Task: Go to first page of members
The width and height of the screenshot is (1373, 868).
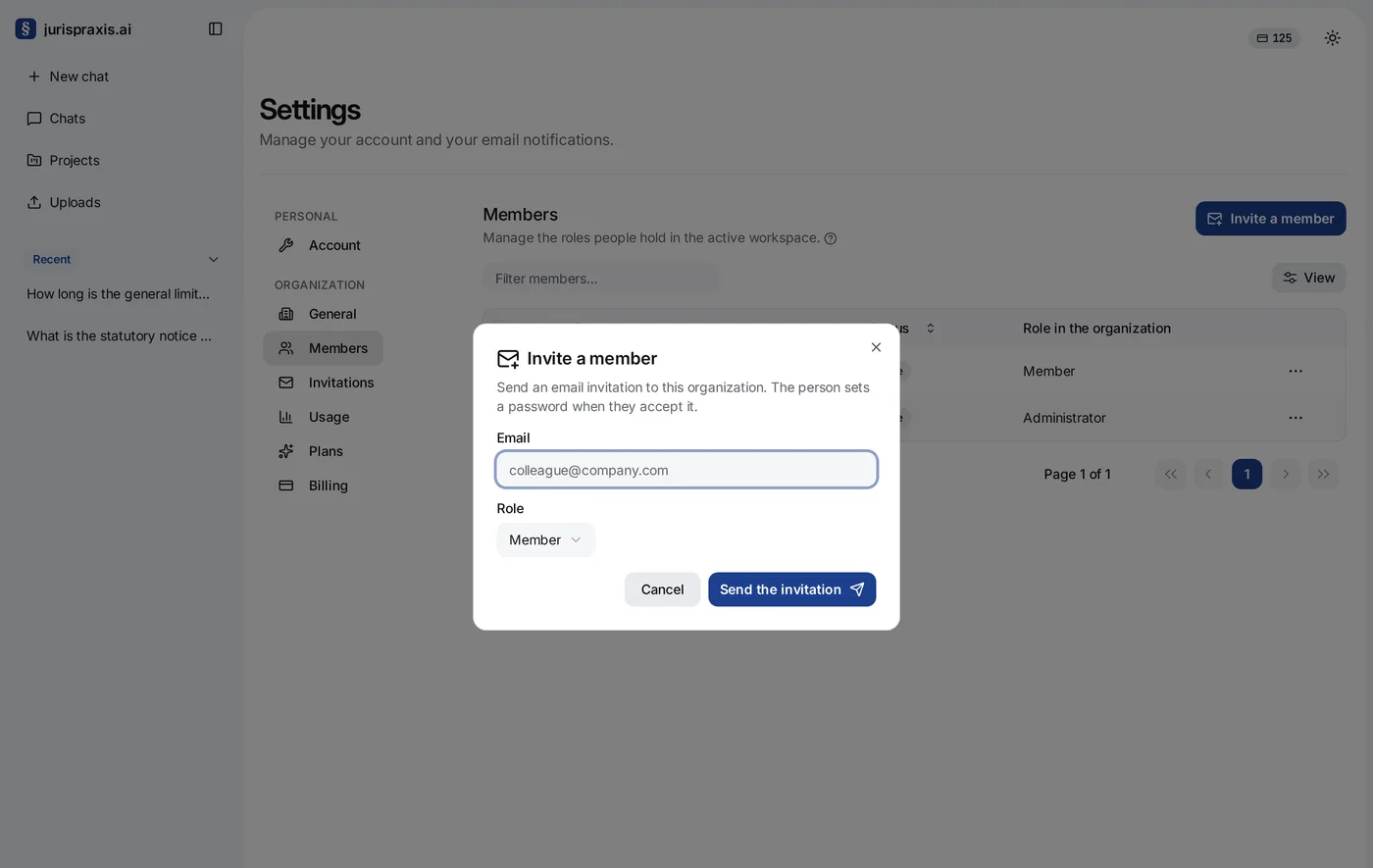Action: pos(1171,474)
